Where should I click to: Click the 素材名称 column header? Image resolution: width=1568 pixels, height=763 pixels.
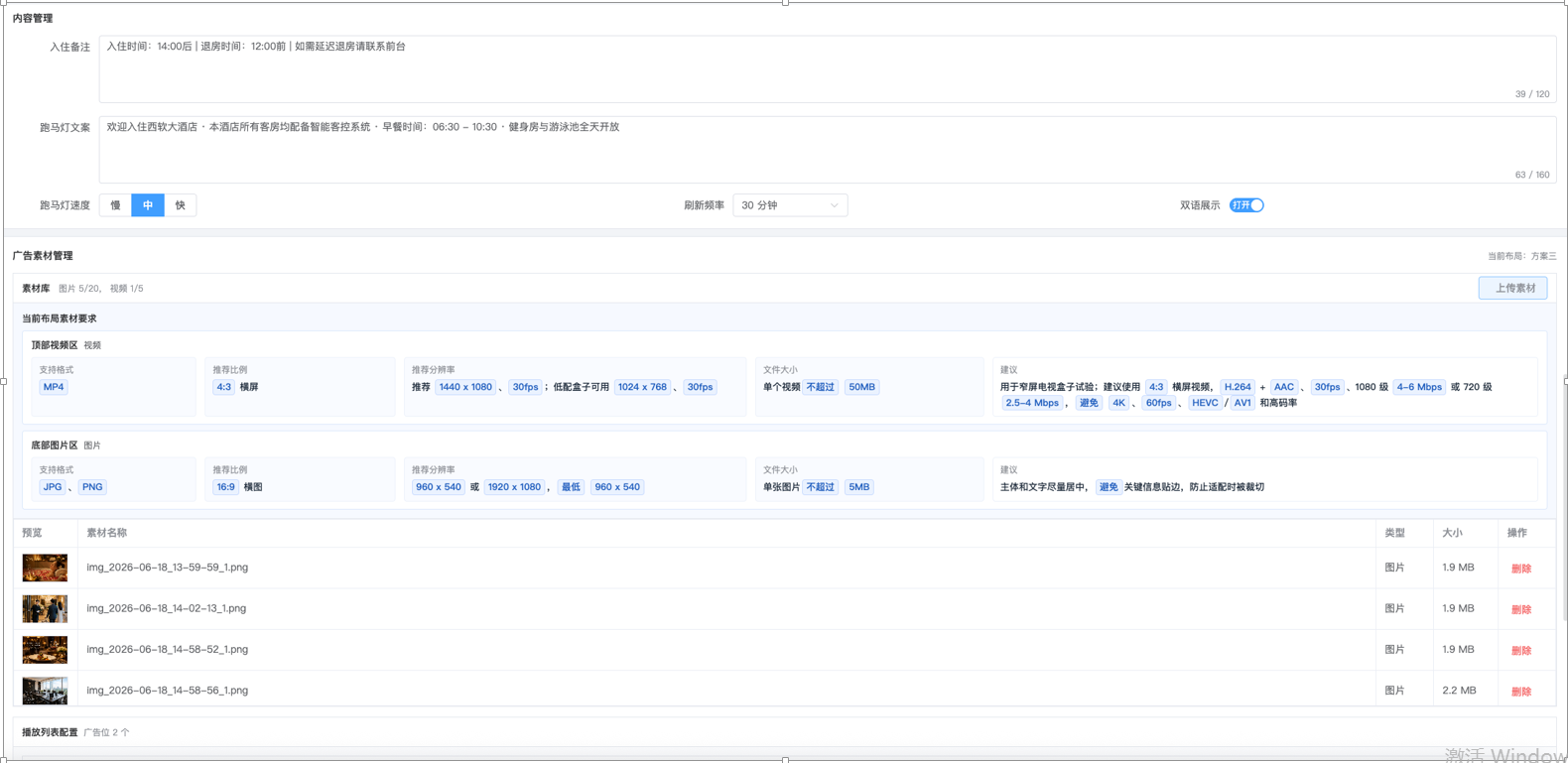pos(106,533)
